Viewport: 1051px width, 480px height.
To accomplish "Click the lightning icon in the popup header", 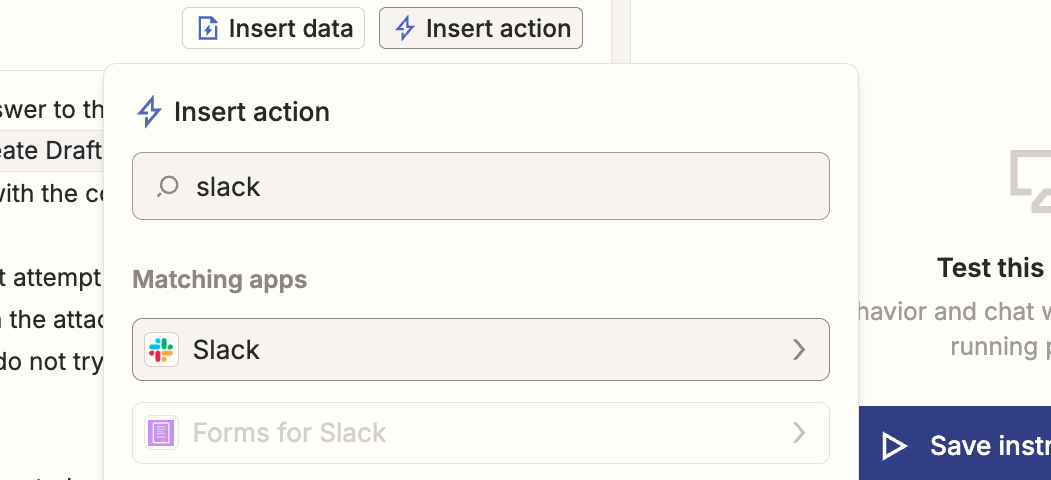I will pos(149,112).
